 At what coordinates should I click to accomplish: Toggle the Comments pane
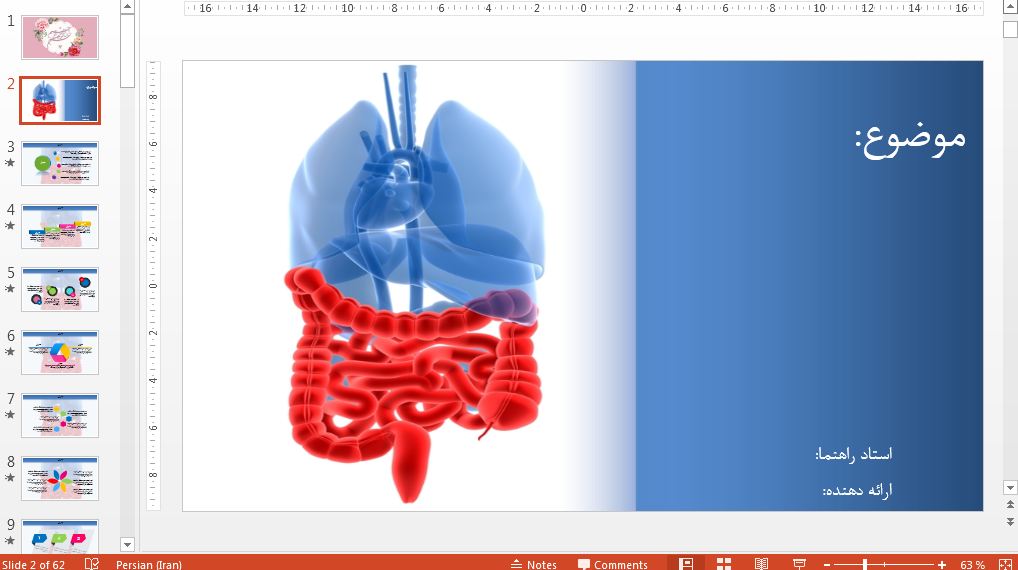click(612, 564)
